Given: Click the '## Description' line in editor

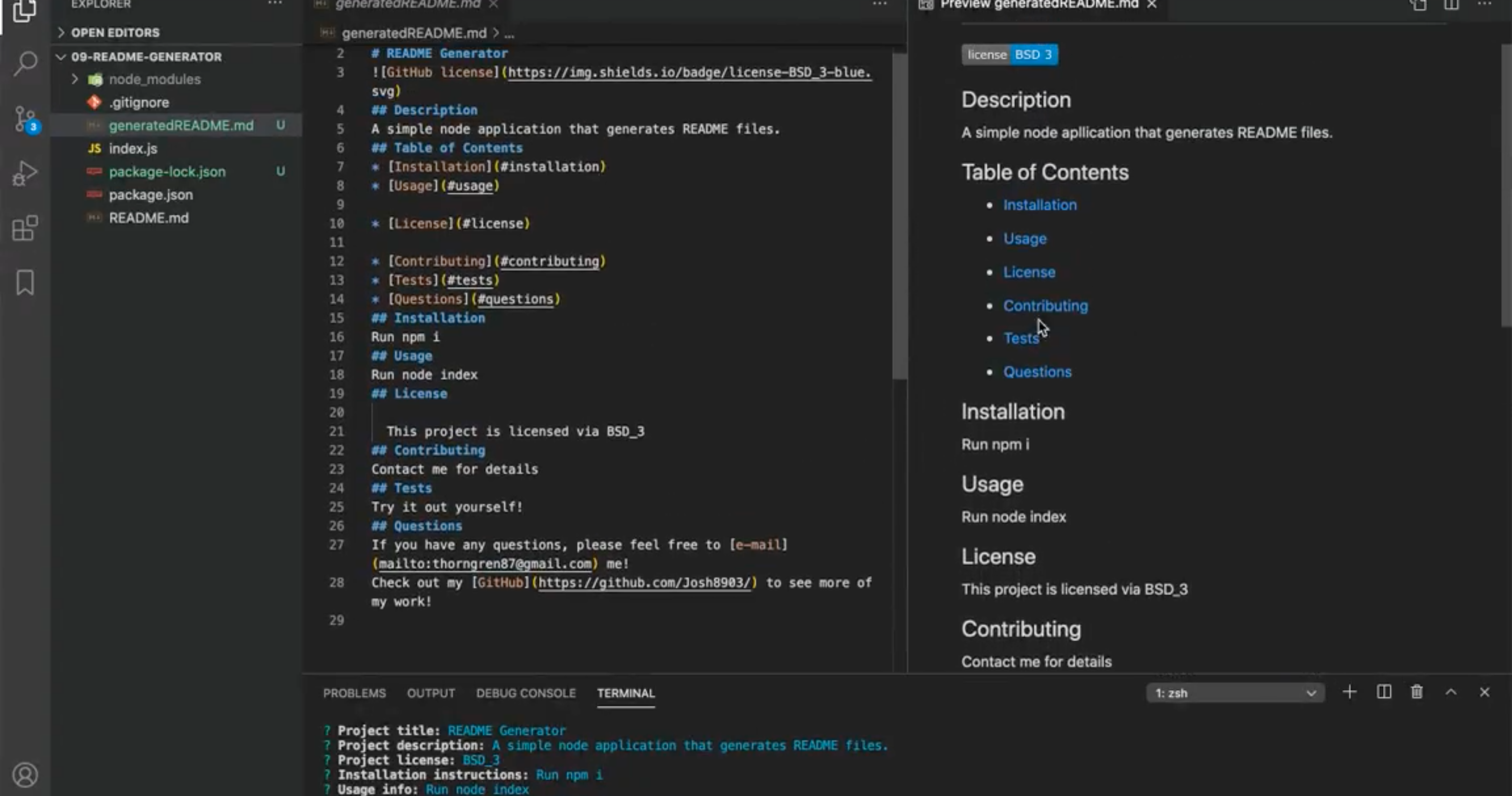Looking at the screenshot, I should [424, 110].
